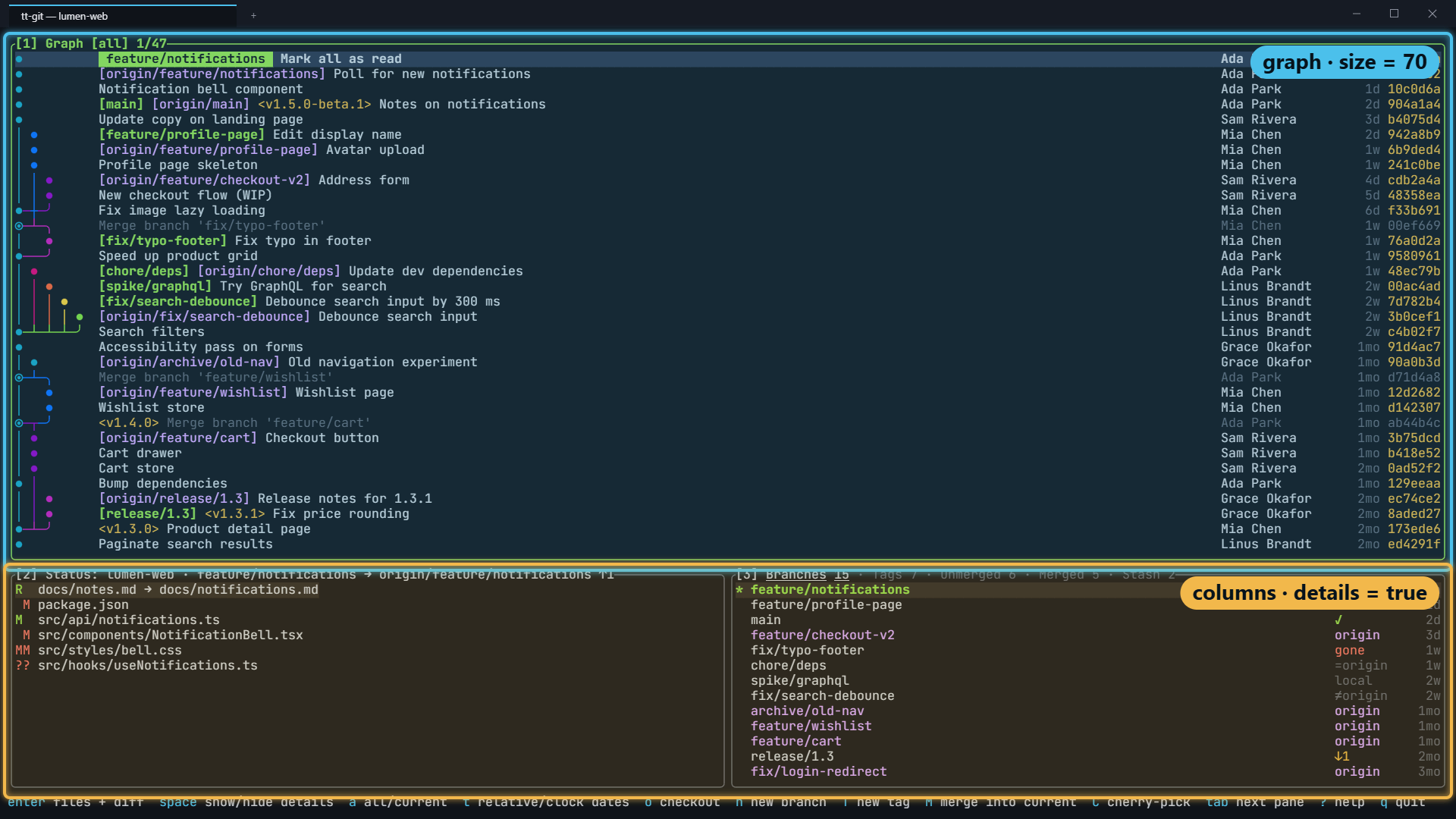Select the chore/deps branch row

(x=1088, y=666)
